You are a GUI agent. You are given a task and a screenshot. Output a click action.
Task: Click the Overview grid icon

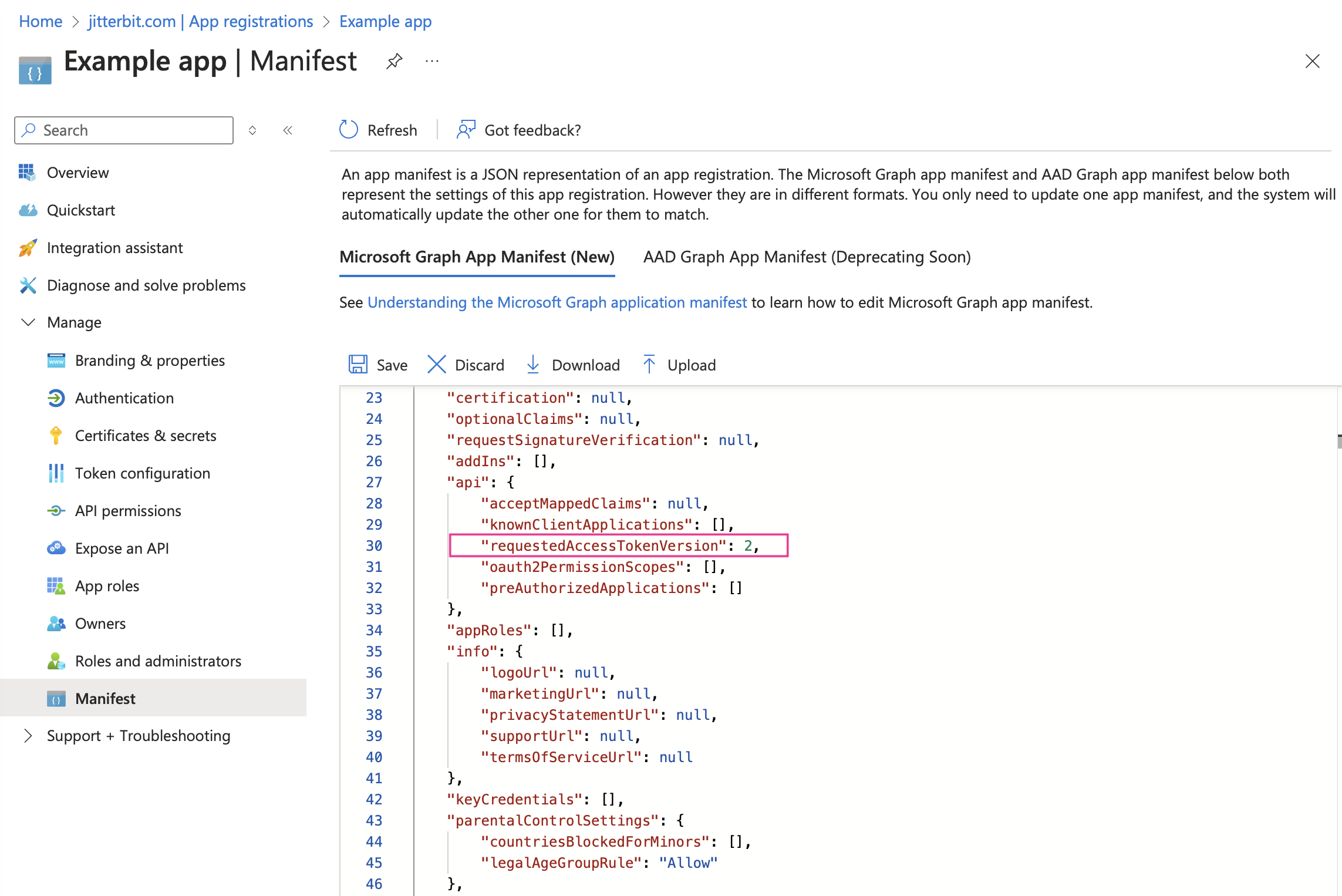pos(27,173)
